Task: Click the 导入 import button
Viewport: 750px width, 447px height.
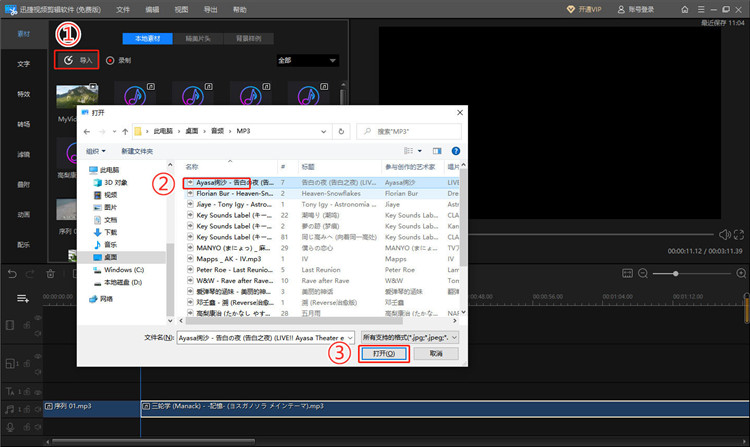Action: point(77,60)
